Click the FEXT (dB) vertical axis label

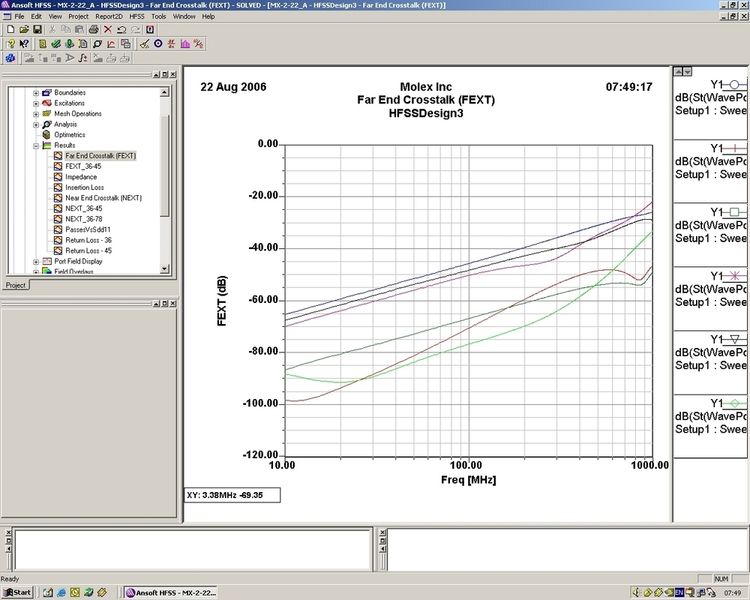coord(222,301)
